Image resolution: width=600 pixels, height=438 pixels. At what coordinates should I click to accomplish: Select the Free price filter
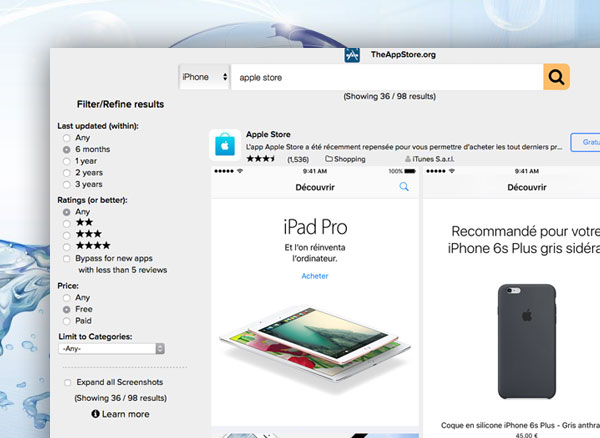[x=67, y=309]
